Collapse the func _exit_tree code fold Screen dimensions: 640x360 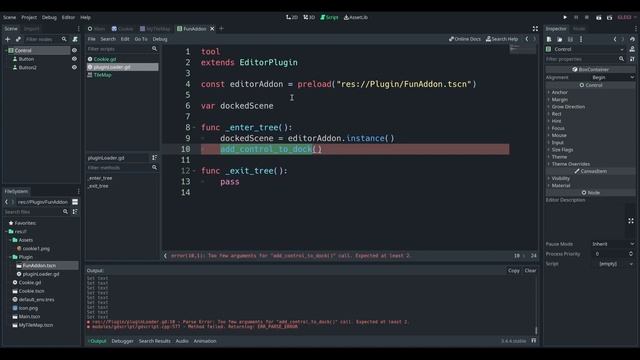pos(194,171)
